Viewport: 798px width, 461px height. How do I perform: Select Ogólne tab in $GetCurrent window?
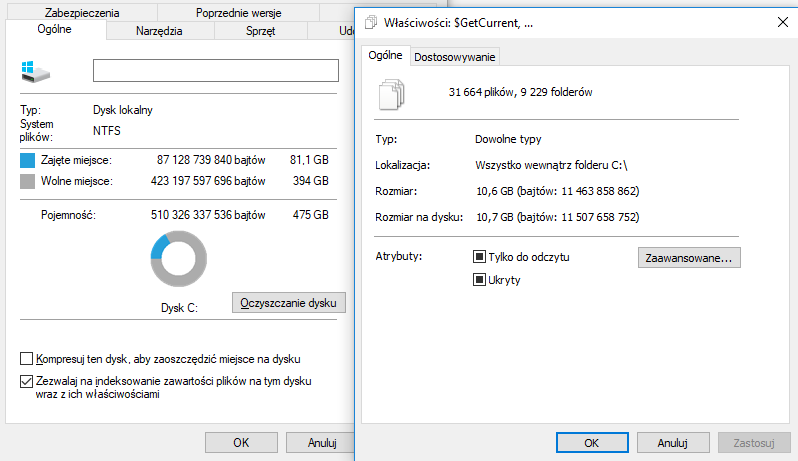click(x=385, y=55)
